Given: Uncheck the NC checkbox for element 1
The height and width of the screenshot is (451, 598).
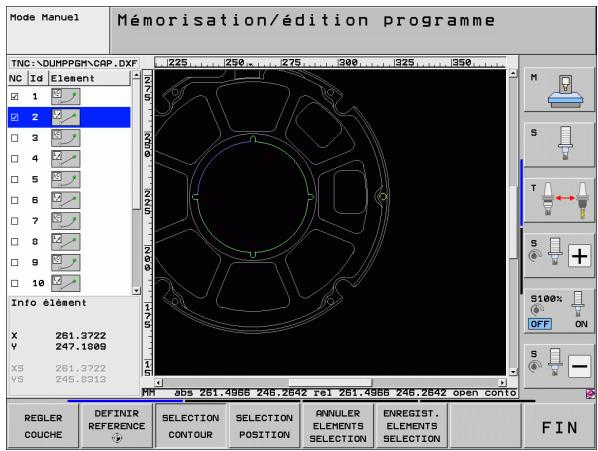Looking at the screenshot, I should pyautogui.click(x=14, y=96).
